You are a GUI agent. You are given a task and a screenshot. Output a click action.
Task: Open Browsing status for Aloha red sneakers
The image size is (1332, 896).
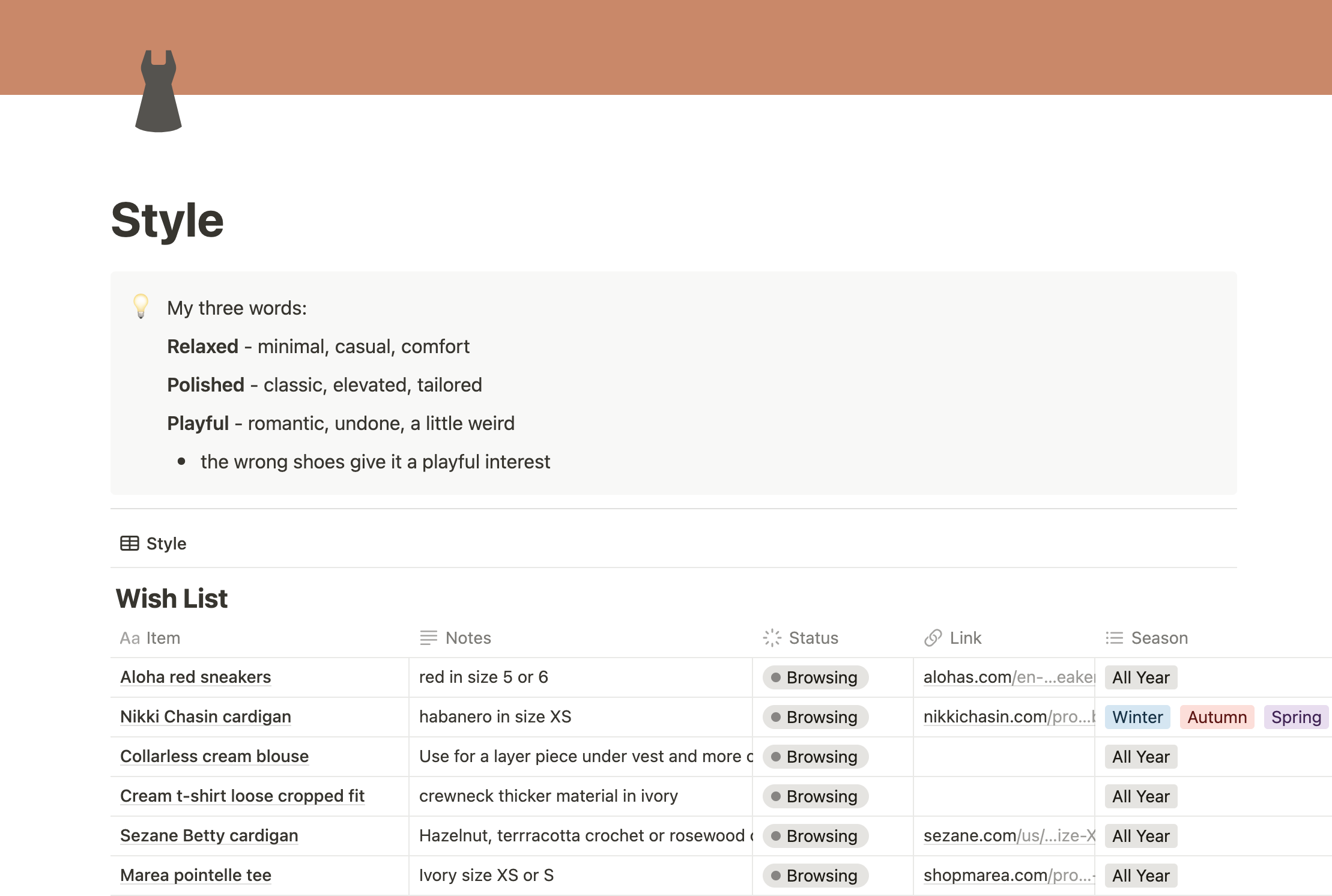815,677
